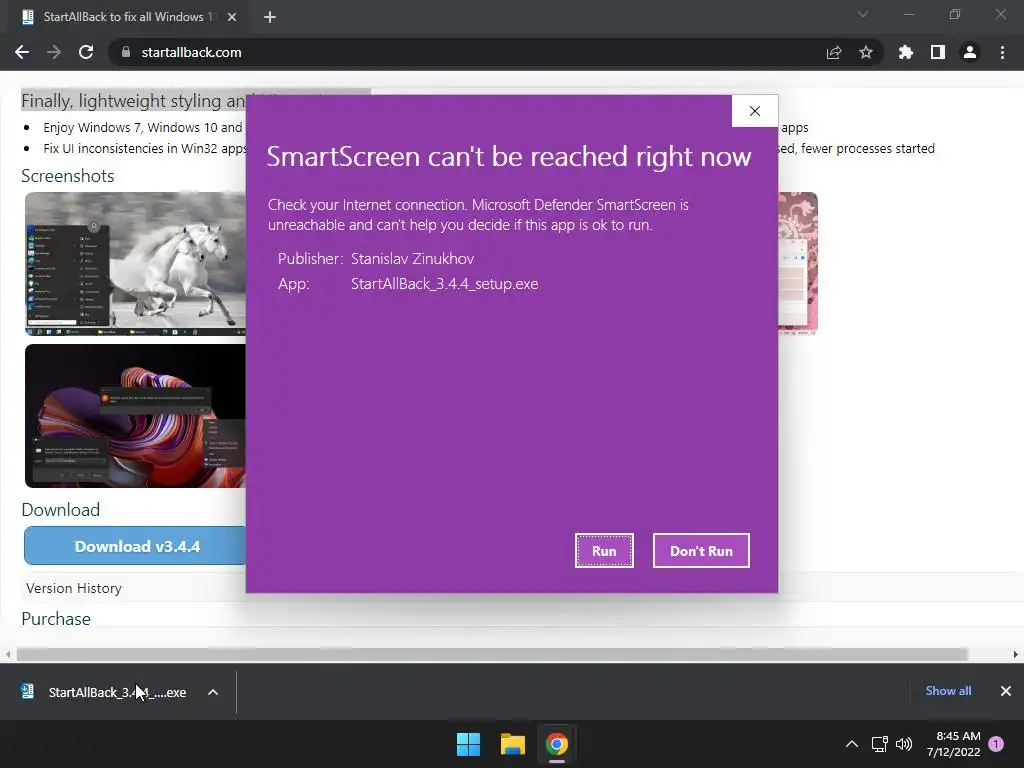
Task: Go back using Chrome's back arrow
Action: (22, 52)
